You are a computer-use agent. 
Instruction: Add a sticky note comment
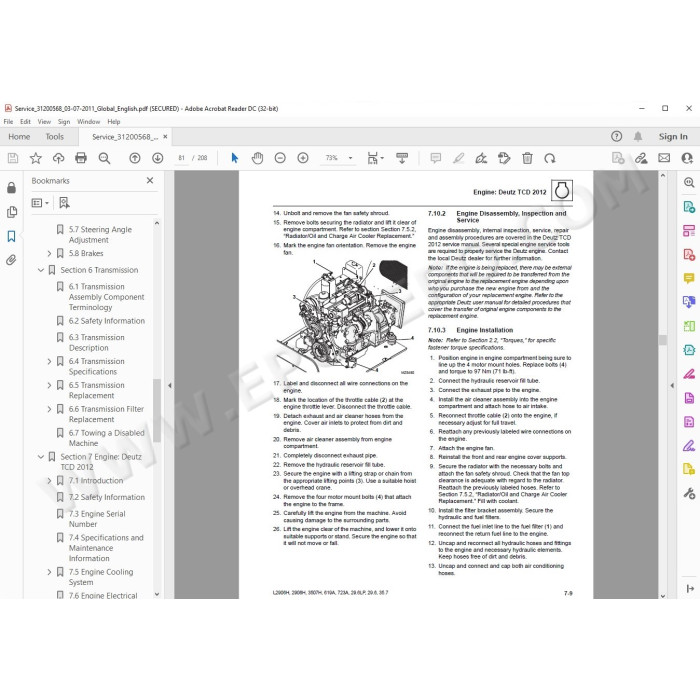[x=436, y=158]
